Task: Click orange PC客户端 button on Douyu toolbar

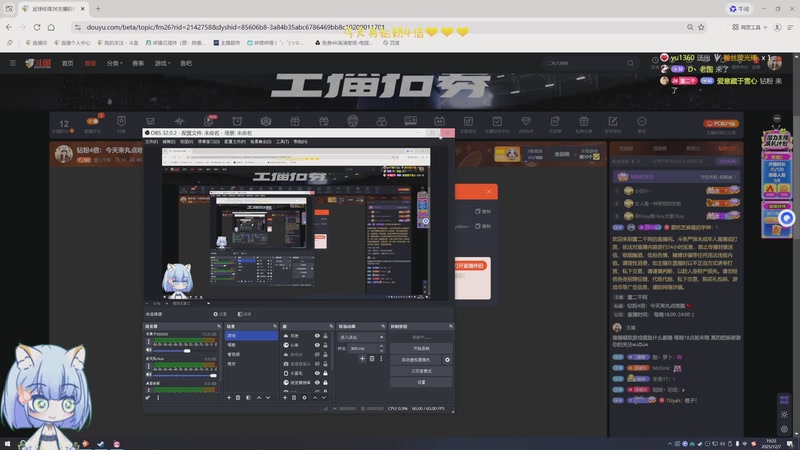Action: click(721, 123)
